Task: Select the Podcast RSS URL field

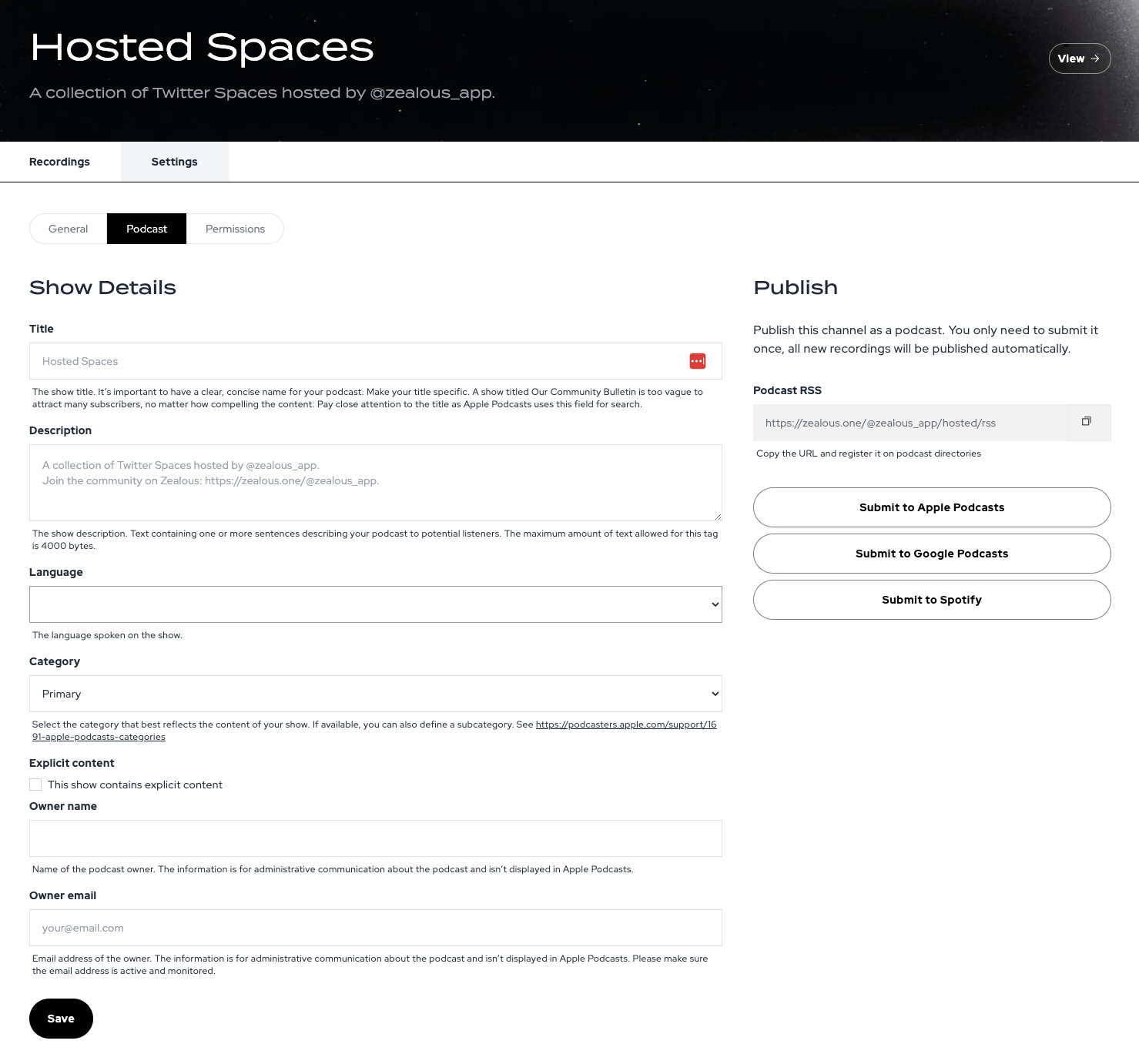Action: [909, 422]
